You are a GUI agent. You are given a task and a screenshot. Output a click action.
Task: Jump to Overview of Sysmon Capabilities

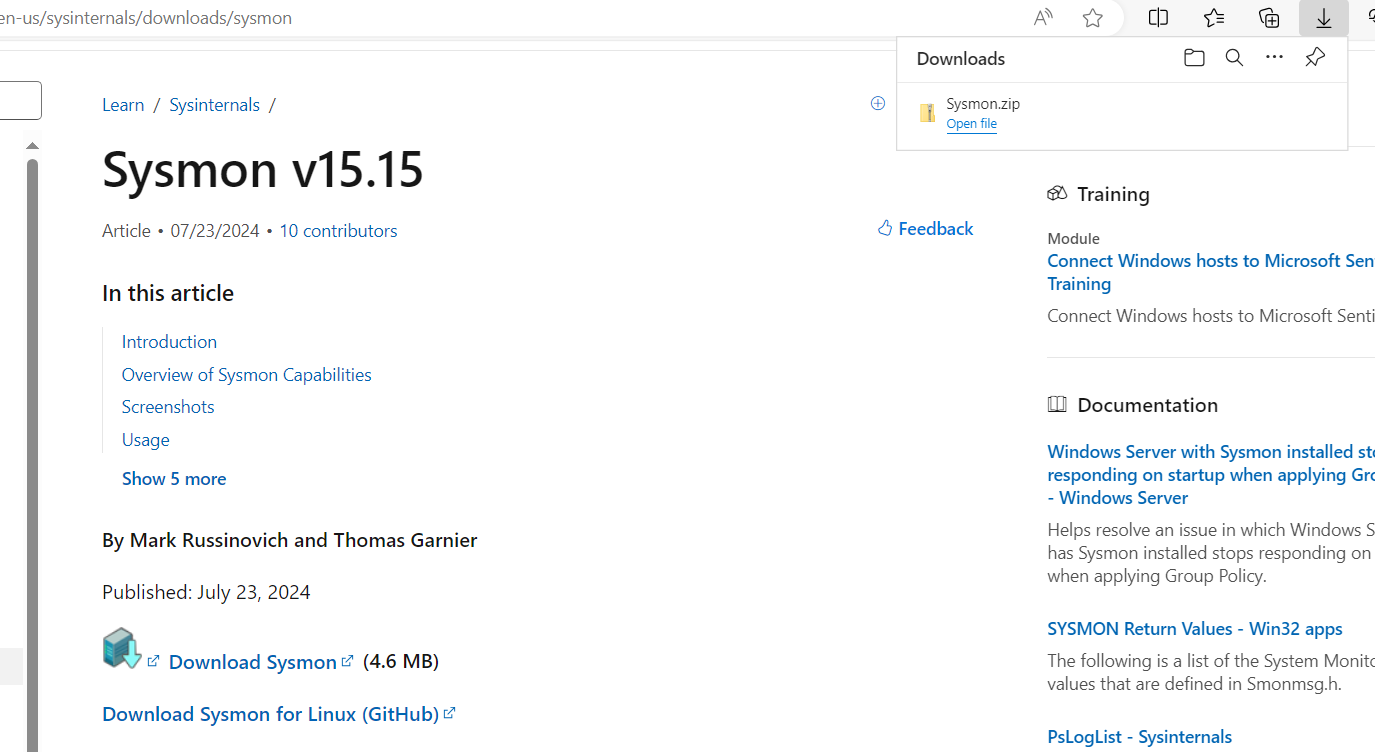pyautogui.click(x=246, y=374)
